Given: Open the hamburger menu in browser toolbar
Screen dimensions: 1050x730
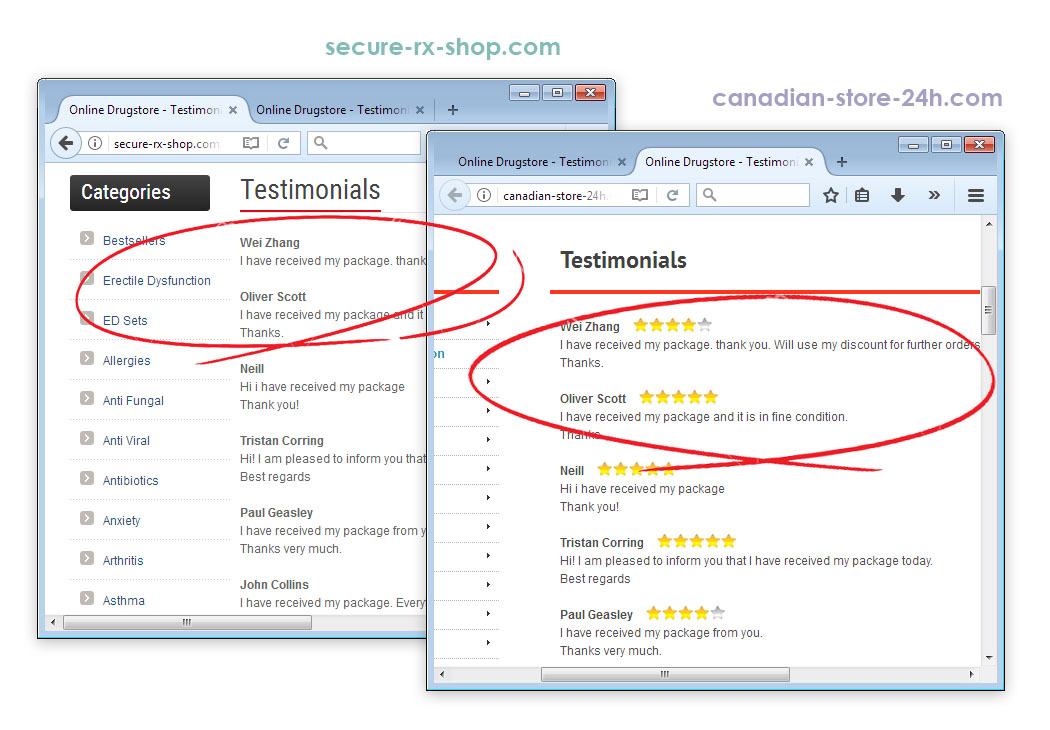Looking at the screenshot, I should 976,195.
